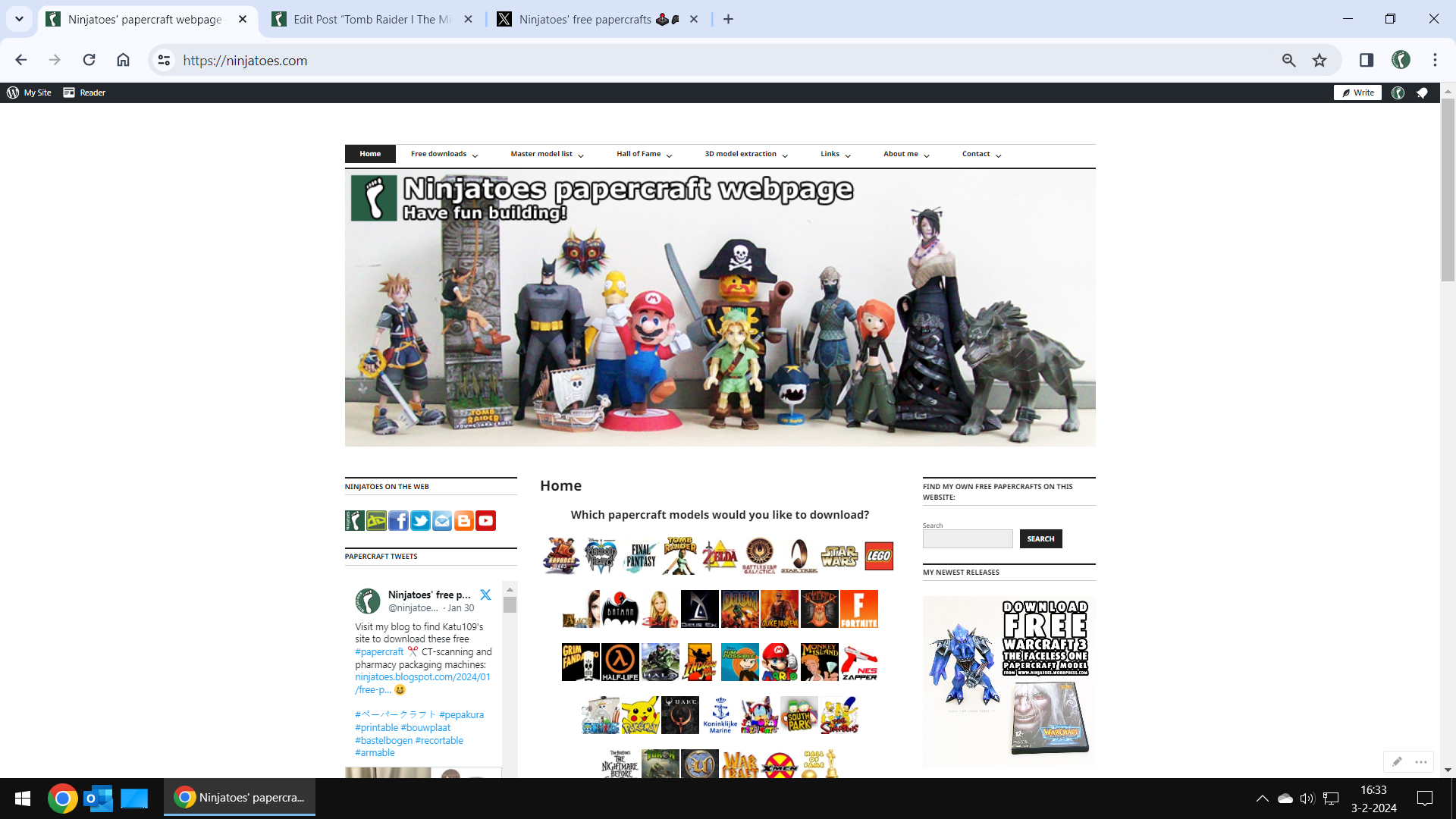Select the Home menu item
Image resolution: width=1456 pixels, height=819 pixels.
(370, 154)
